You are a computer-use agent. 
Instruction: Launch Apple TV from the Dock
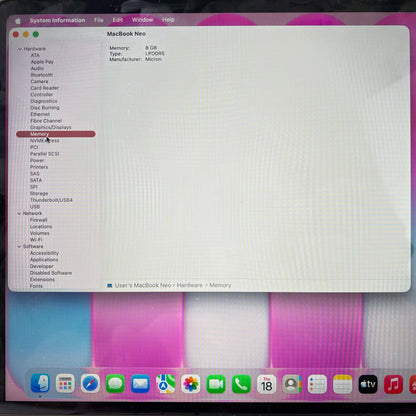click(368, 384)
